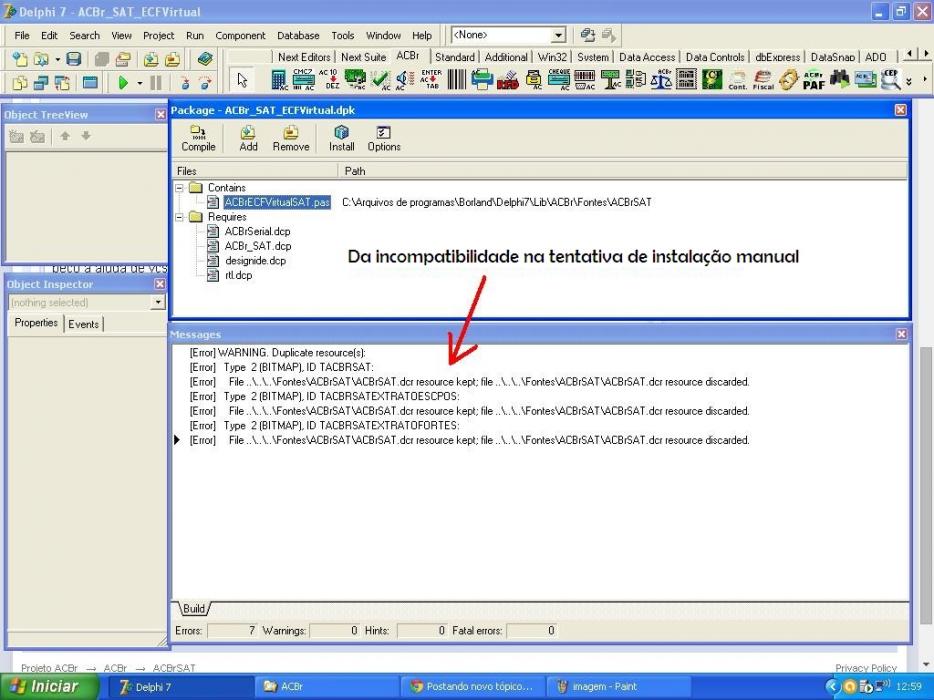Switch to the Win32 palette tab
934x700 pixels.
pos(552,57)
